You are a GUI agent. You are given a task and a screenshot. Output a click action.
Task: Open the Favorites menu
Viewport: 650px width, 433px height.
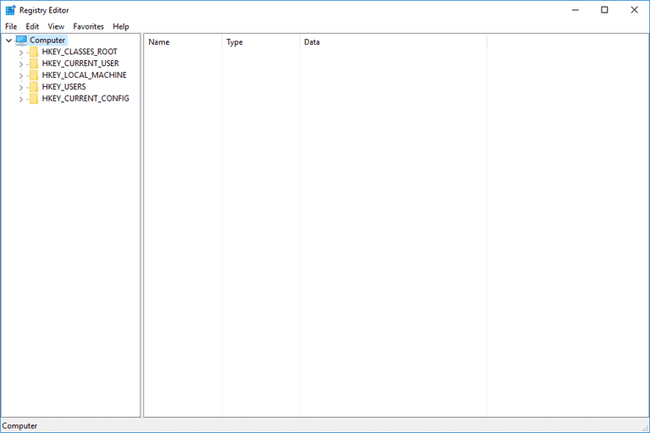pyautogui.click(x=88, y=26)
